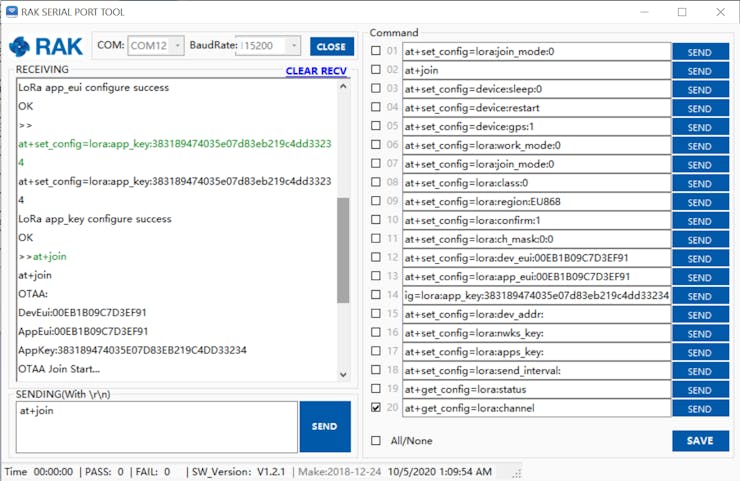Enable checkbox for command 01
This screenshot has width=740, height=481.
click(x=376, y=51)
